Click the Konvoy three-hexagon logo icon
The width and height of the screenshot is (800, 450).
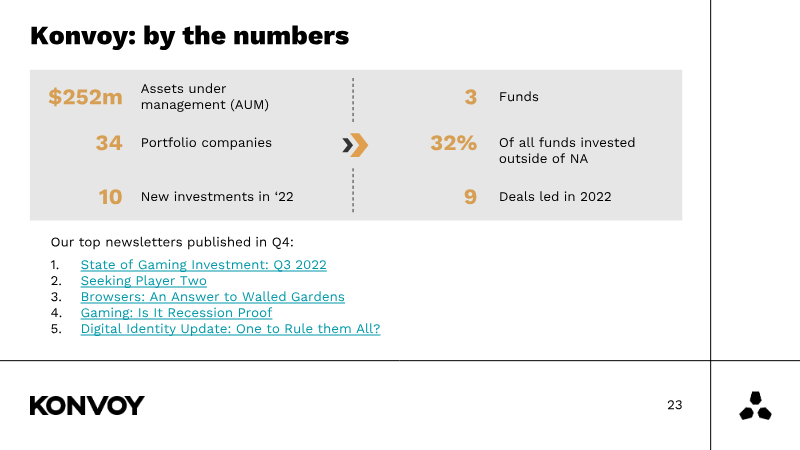755,406
